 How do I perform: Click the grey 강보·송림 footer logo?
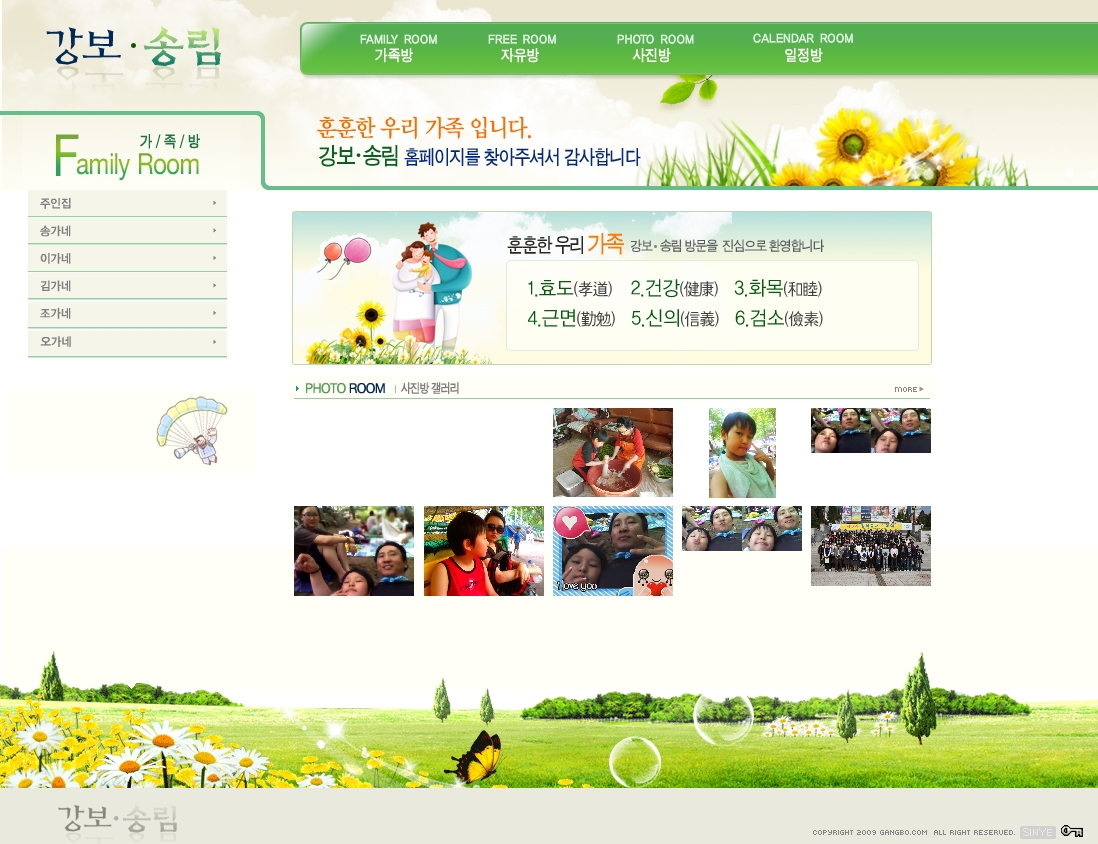point(118,820)
